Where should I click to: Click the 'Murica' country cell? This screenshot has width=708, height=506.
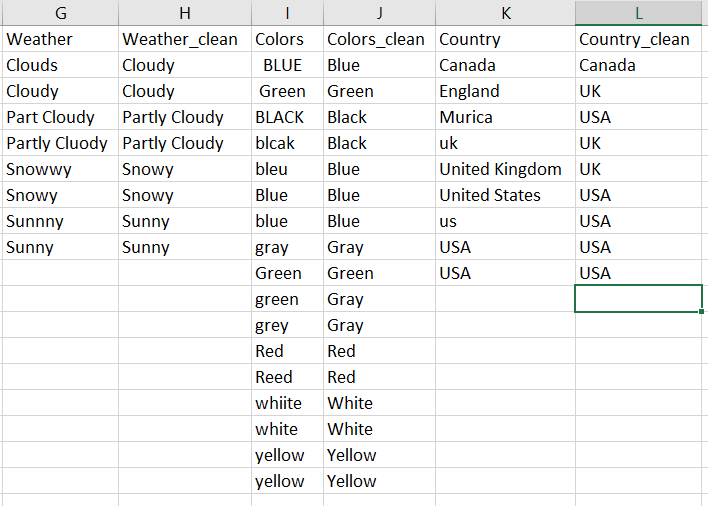pyautogui.click(x=466, y=118)
